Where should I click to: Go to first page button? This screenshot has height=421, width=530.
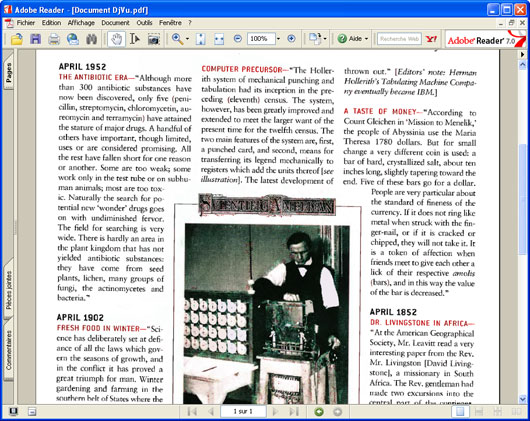(192, 412)
